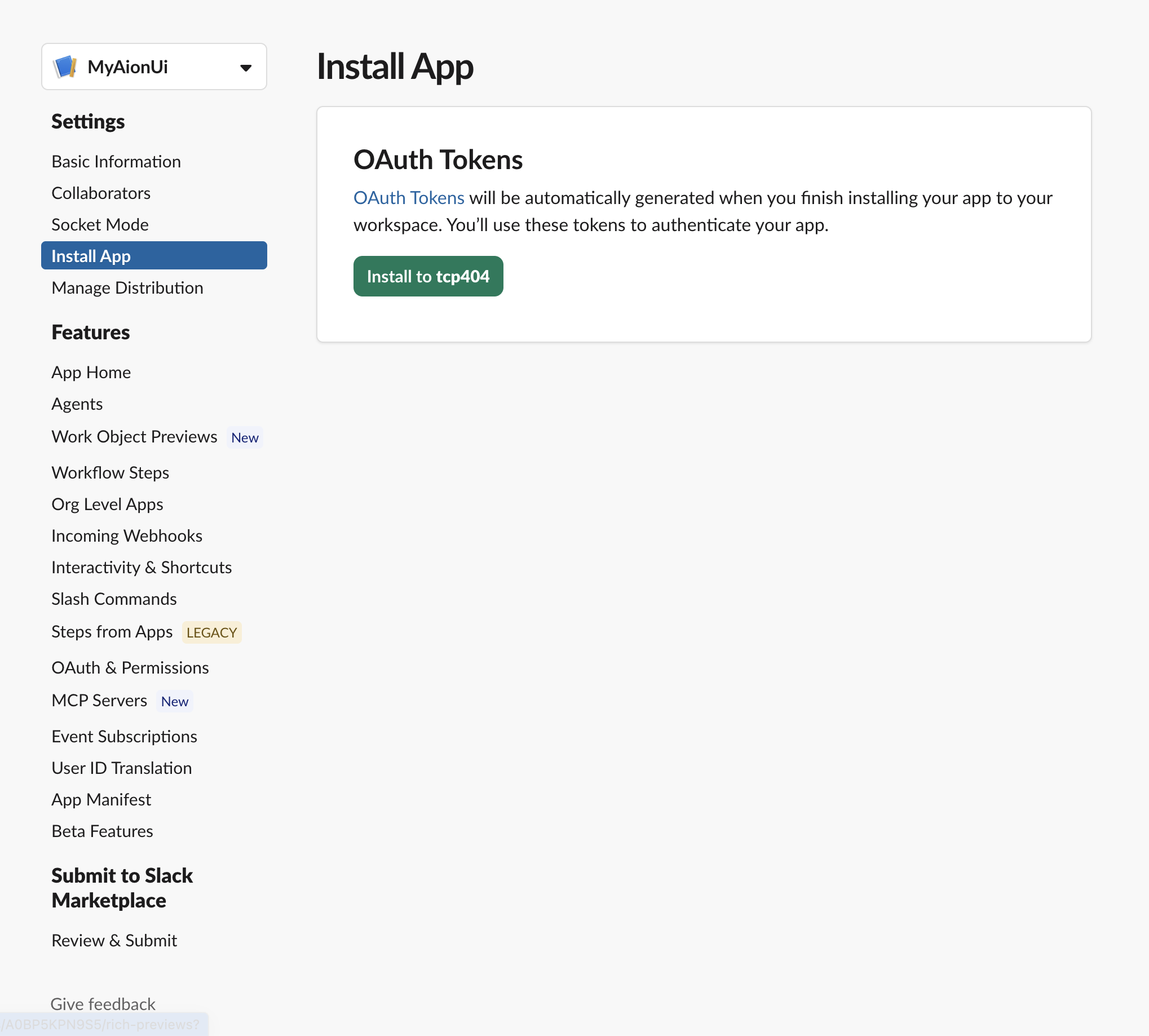Open Workflow Steps page
The width and height of the screenshot is (1149, 1036).
pyautogui.click(x=110, y=472)
